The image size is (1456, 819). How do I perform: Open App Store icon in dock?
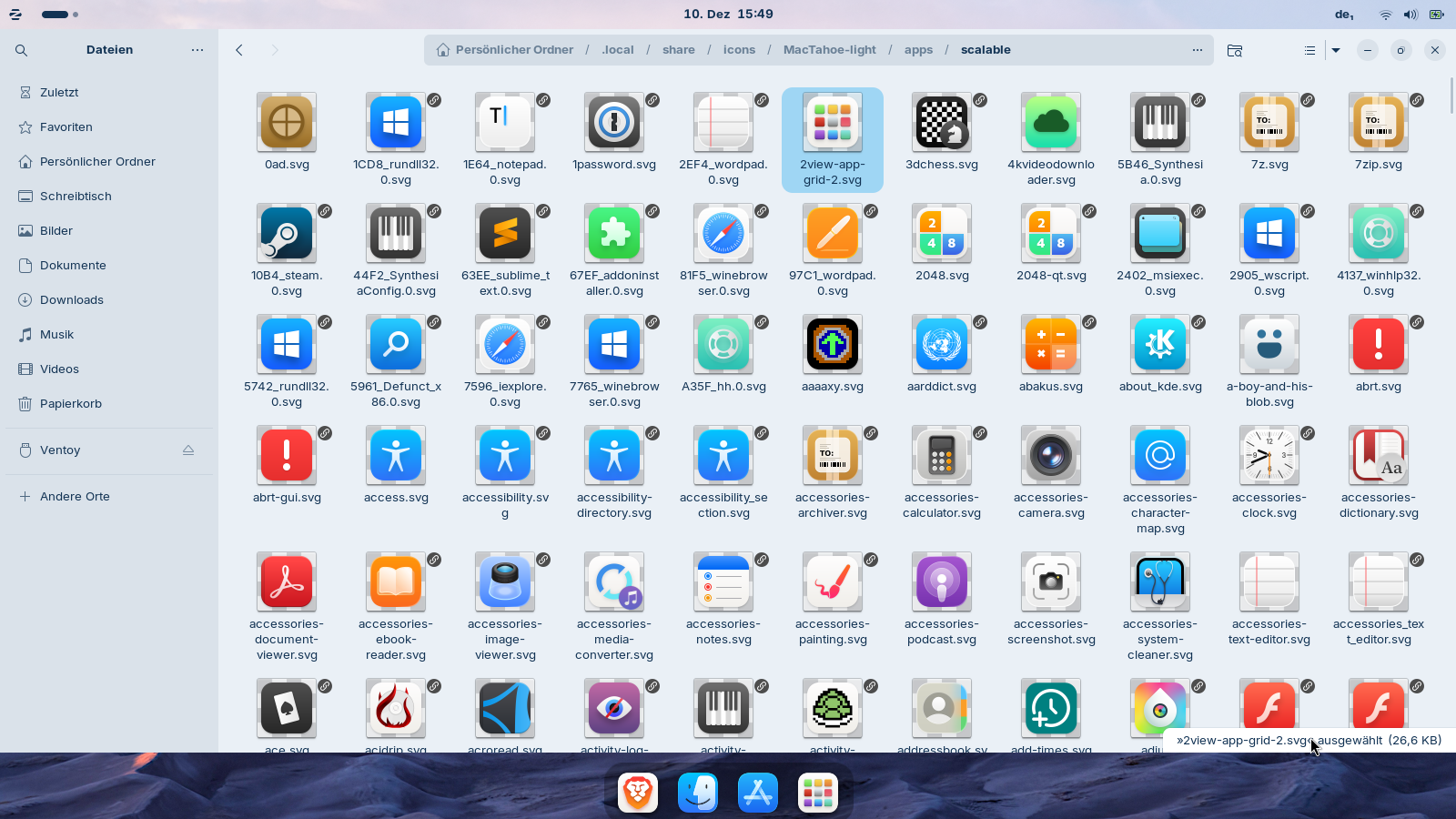point(758,793)
